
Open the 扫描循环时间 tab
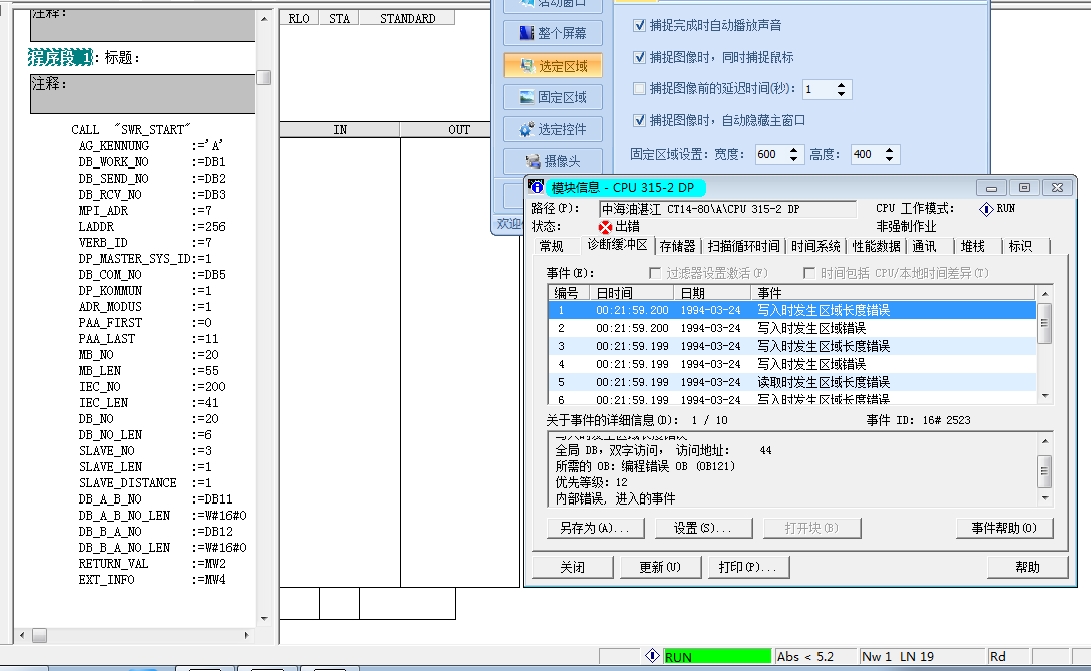743,246
